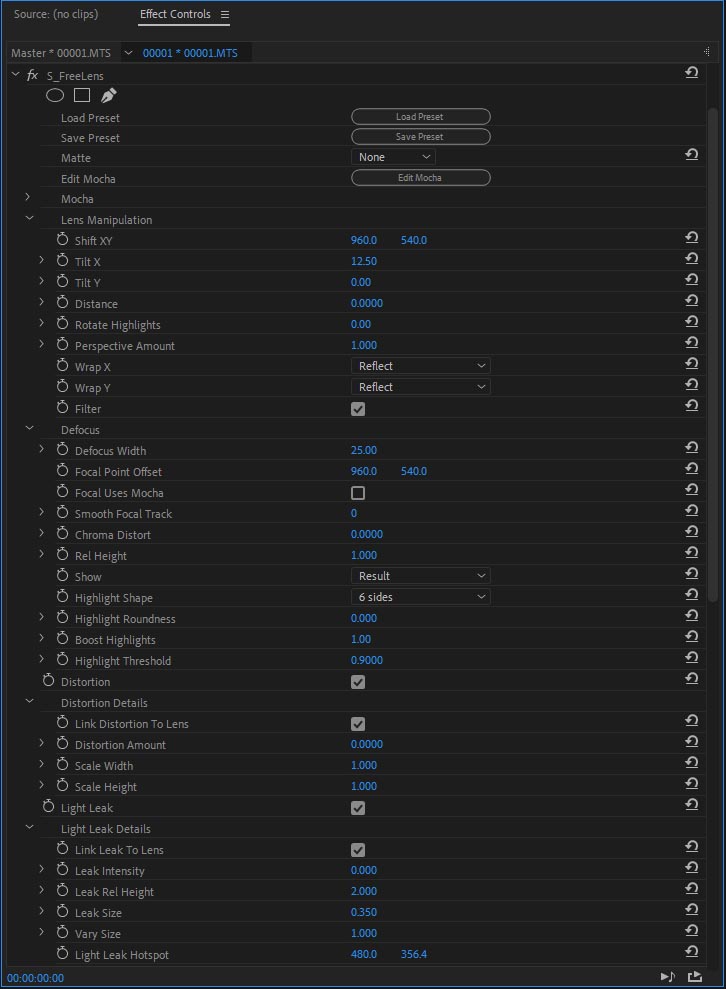Click the Defocus Width stopwatch icon
Screen dimensions: 726x989
coord(62,450)
